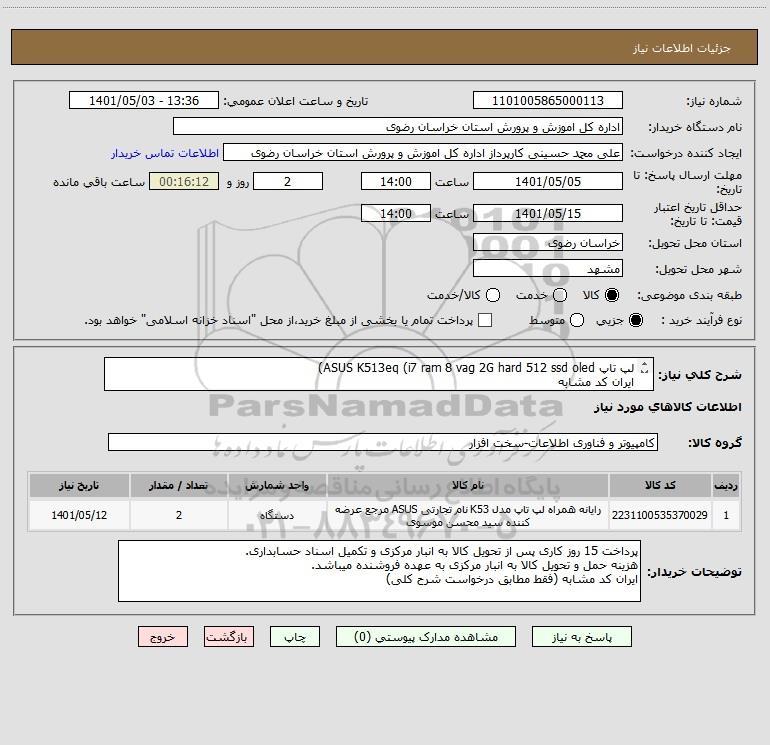
Task: Open مشاهده مدارک پیوستی (0) button
Action: click(426, 637)
